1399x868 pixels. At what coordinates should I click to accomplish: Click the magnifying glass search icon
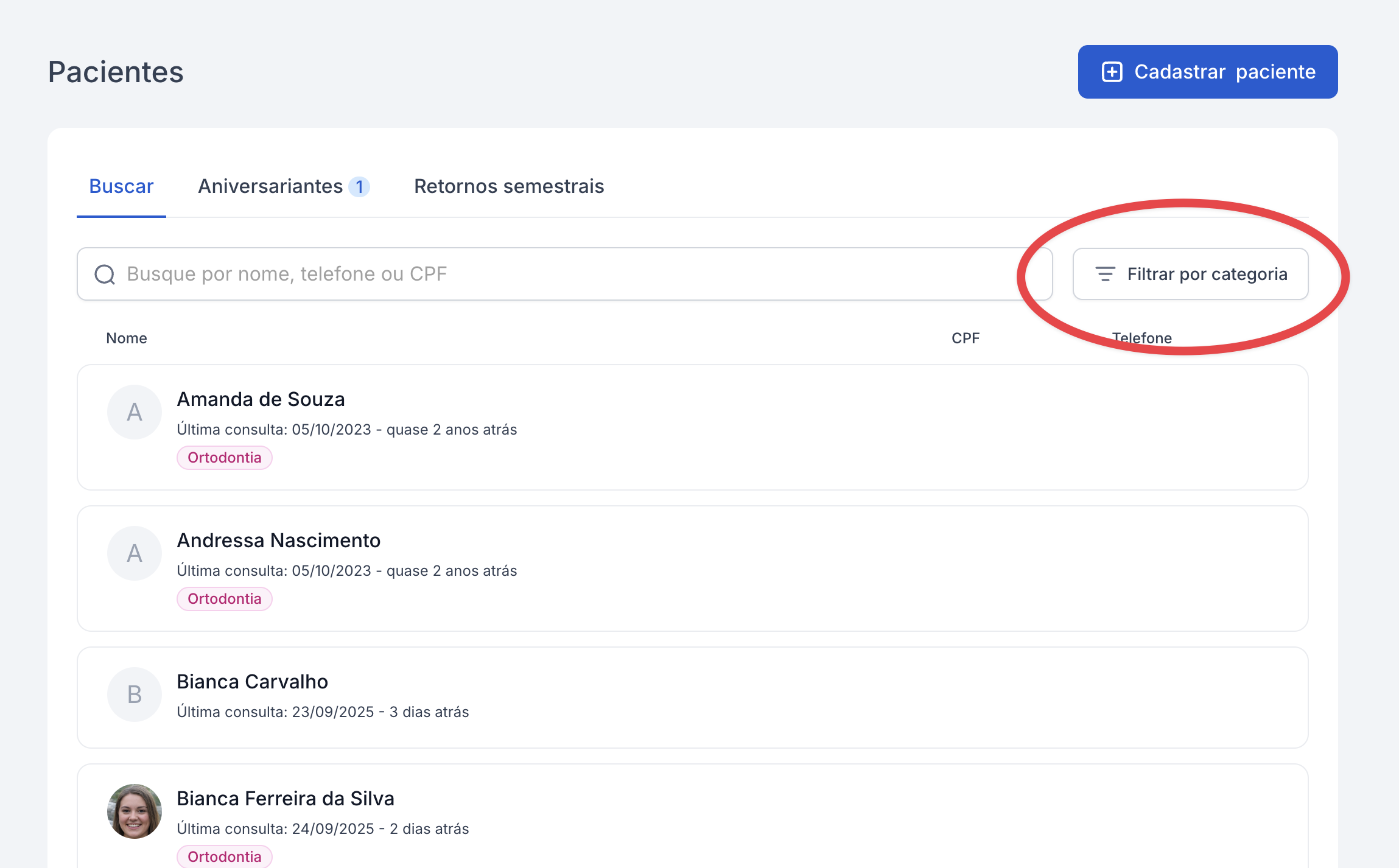coord(105,275)
